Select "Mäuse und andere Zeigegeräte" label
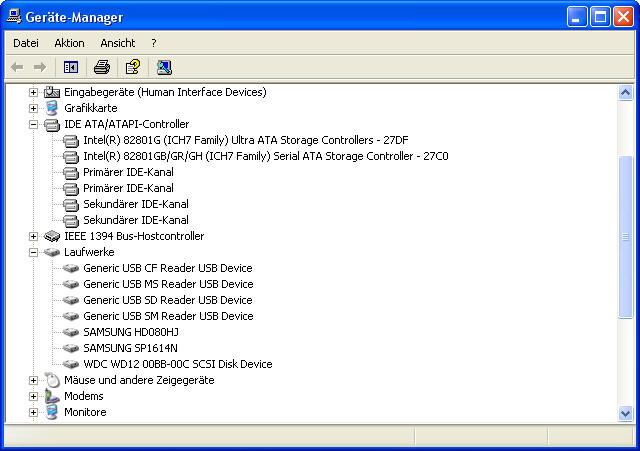Viewport: 640px width, 451px height. (x=139, y=380)
